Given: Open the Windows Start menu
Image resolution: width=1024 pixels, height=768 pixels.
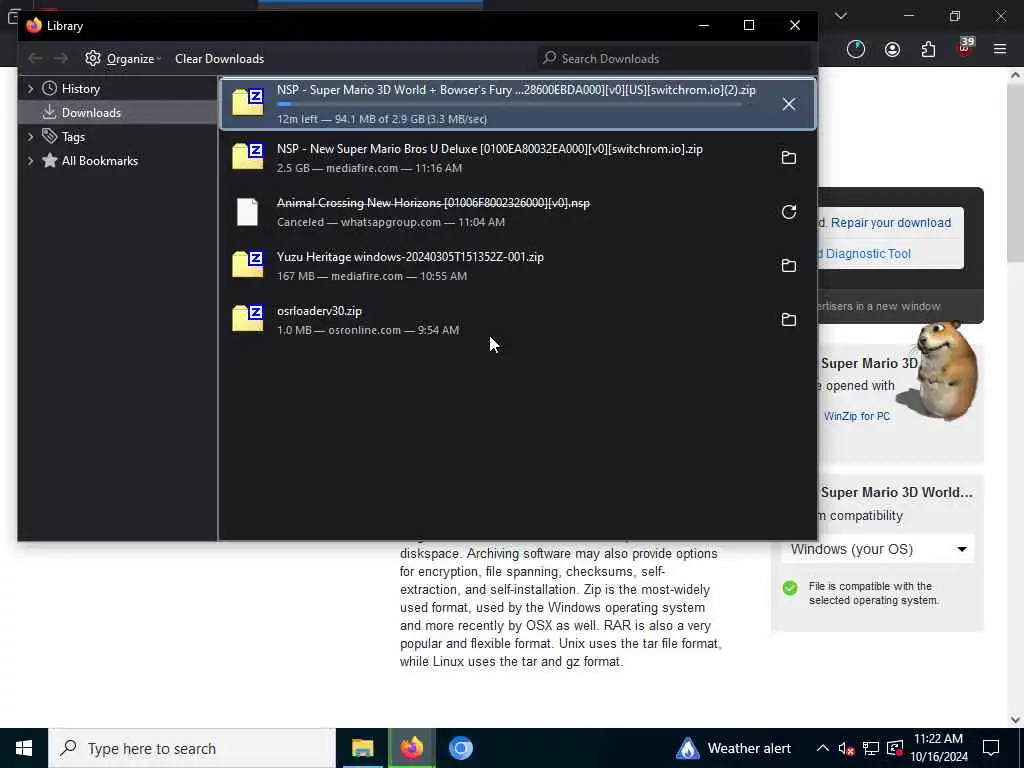Looking at the screenshot, I should pos(24,748).
